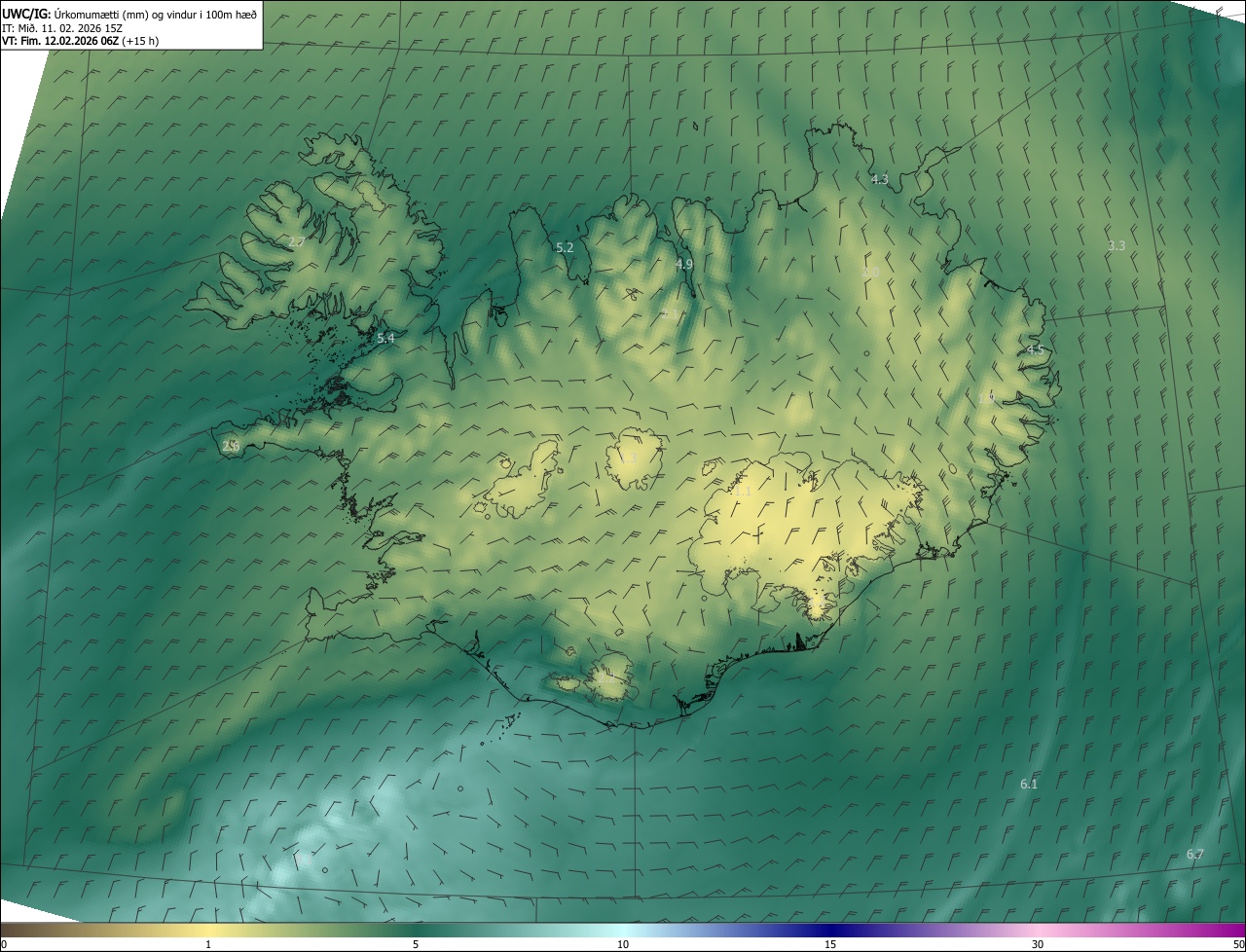
Task: Click the 4.5 value label on the east coast
Action: (x=1035, y=349)
